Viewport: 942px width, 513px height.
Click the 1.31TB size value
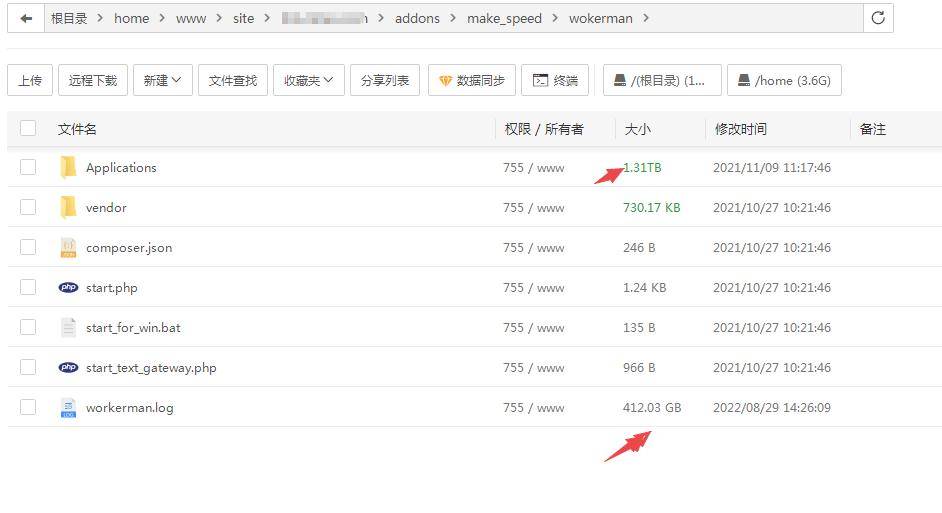pos(642,168)
